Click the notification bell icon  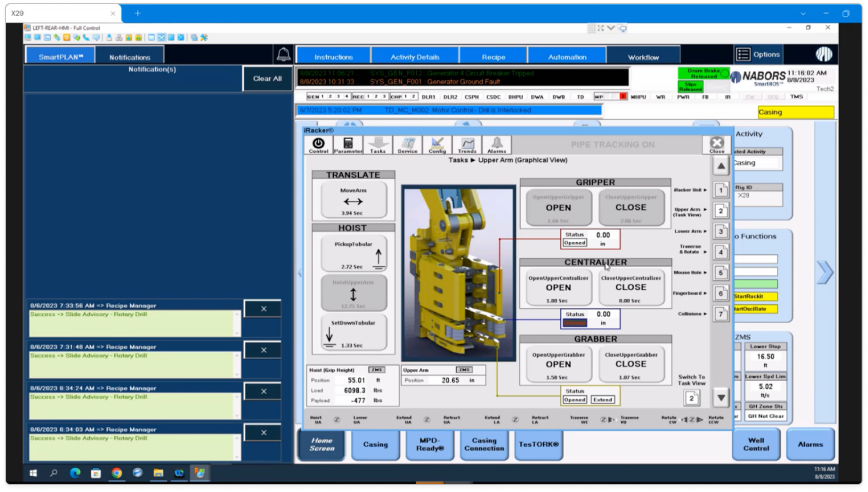click(x=283, y=54)
